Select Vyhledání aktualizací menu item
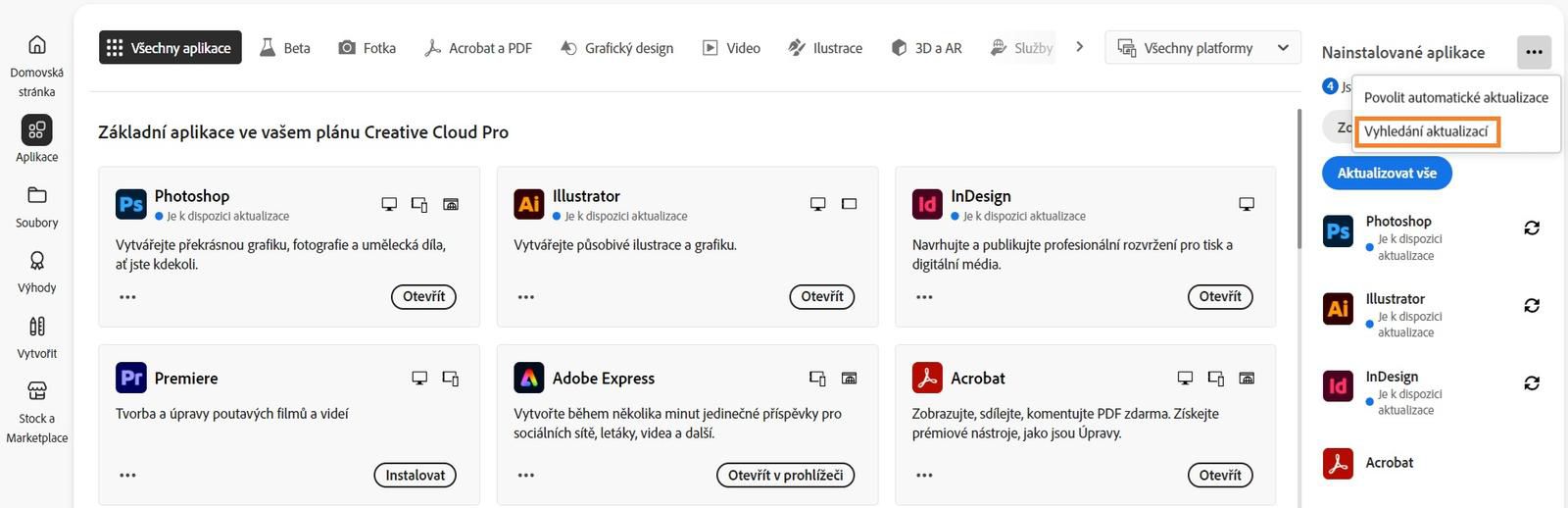 pyautogui.click(x=1426, y=130)
